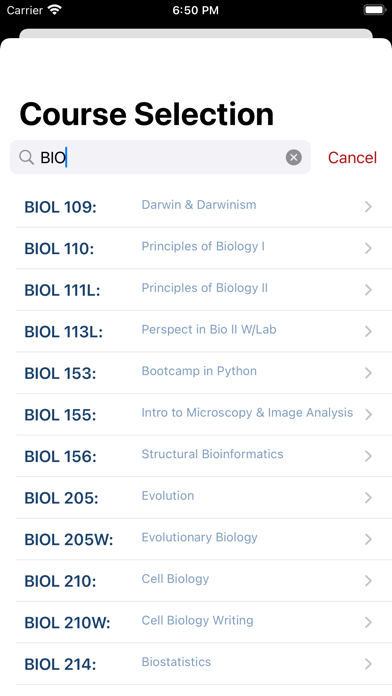This screenshot has height=696, width=392.
Task: Open BIOL 109 using its chevron
Action: 368,206
